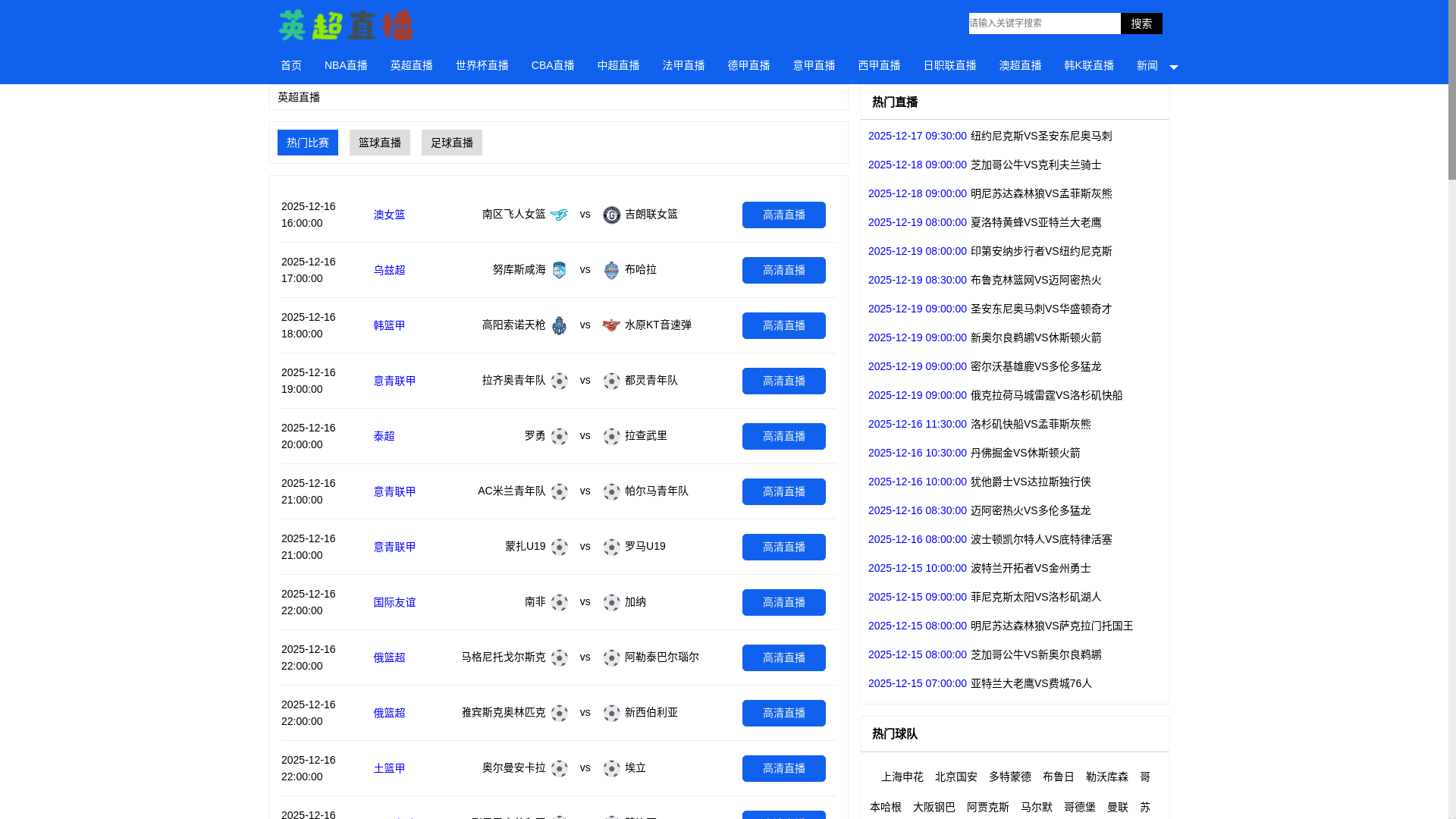This screenshot has width=1456, height=819.
Task: Open 纽约尼克斯VS圣安东尼奥马刺 hot match
Action: pos(1041,136)
